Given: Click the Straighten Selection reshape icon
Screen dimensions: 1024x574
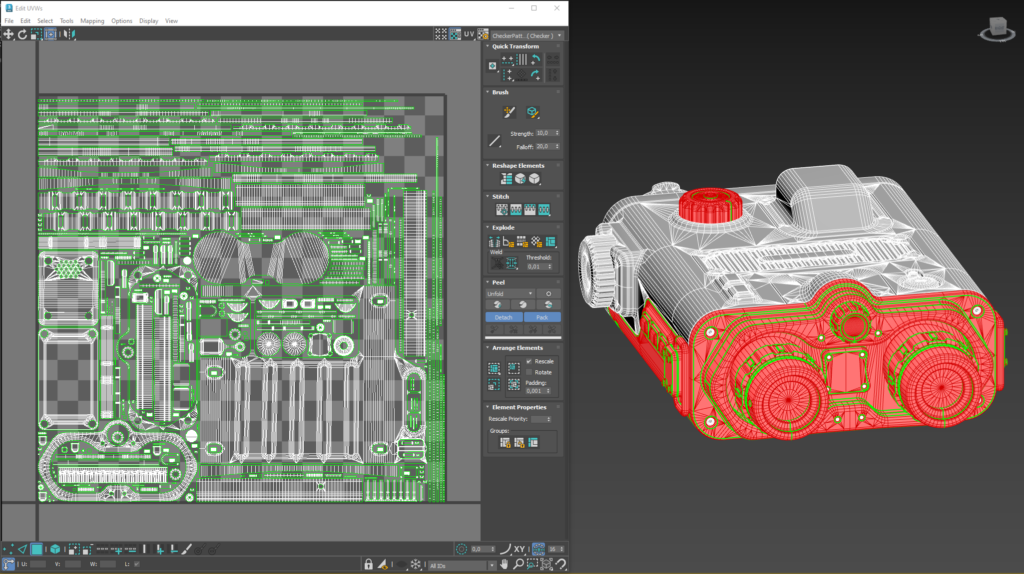Looking at the screenshot, I should (x=506, y=179).
